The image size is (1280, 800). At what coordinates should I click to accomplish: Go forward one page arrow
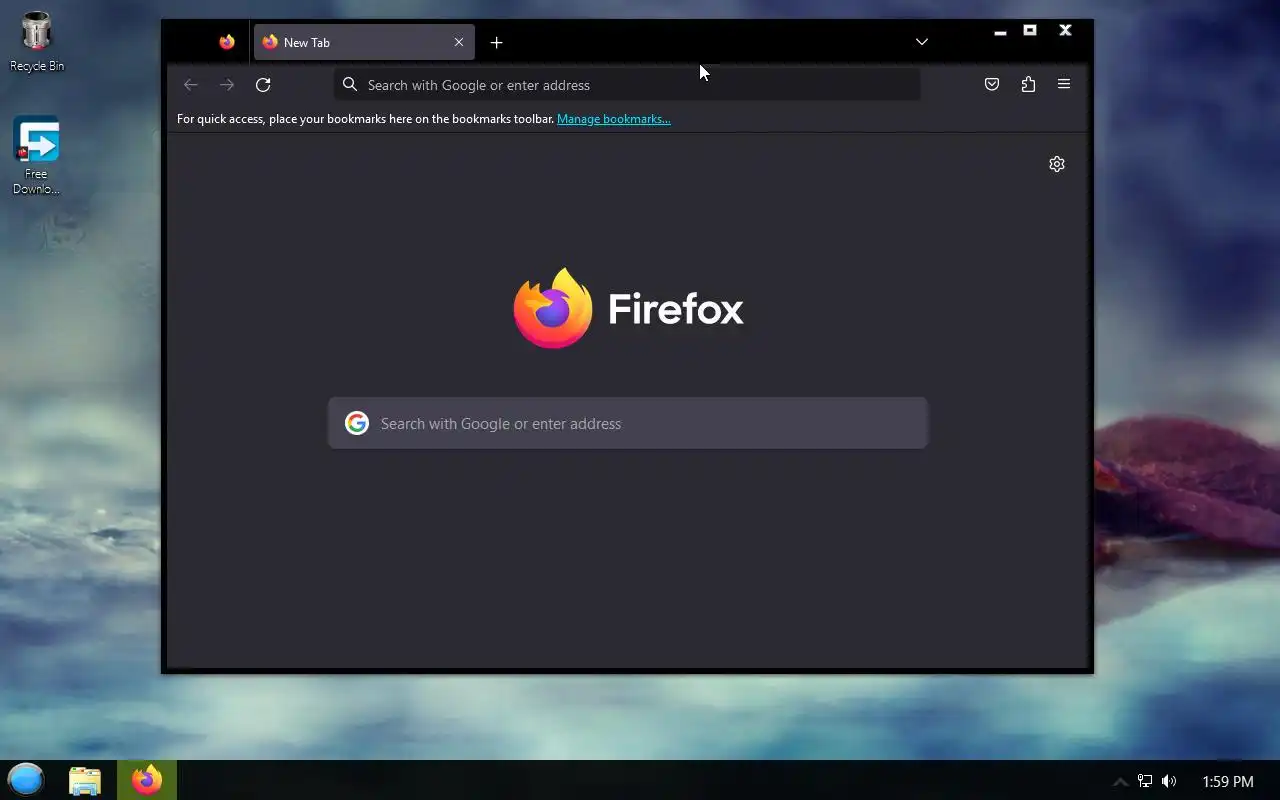(x=227, y=85)
